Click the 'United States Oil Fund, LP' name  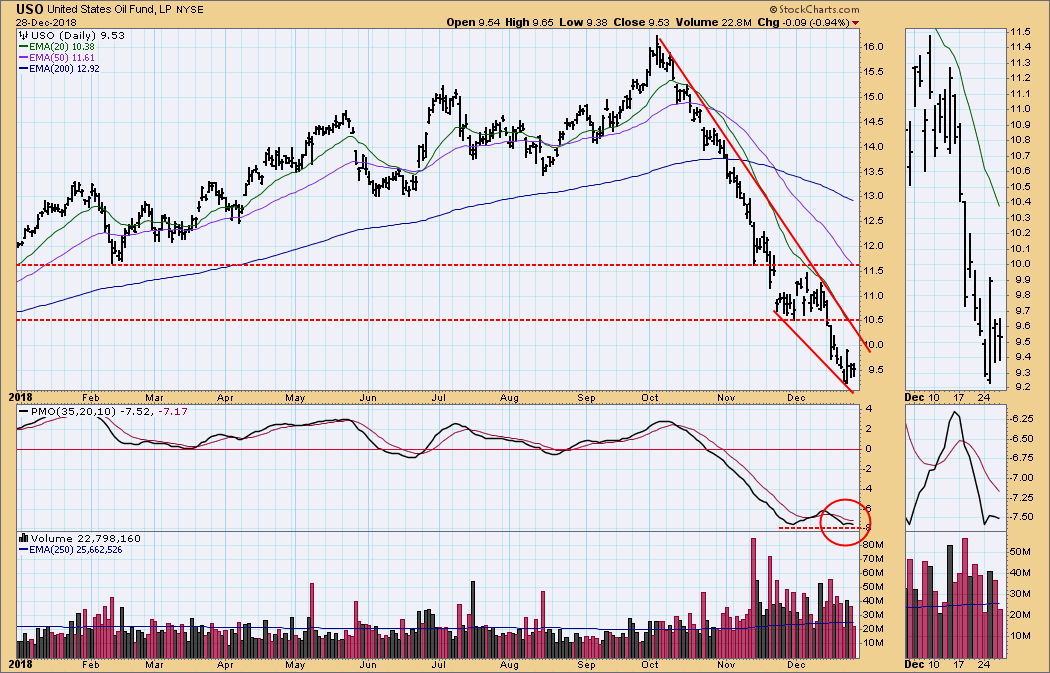(110, 10)
